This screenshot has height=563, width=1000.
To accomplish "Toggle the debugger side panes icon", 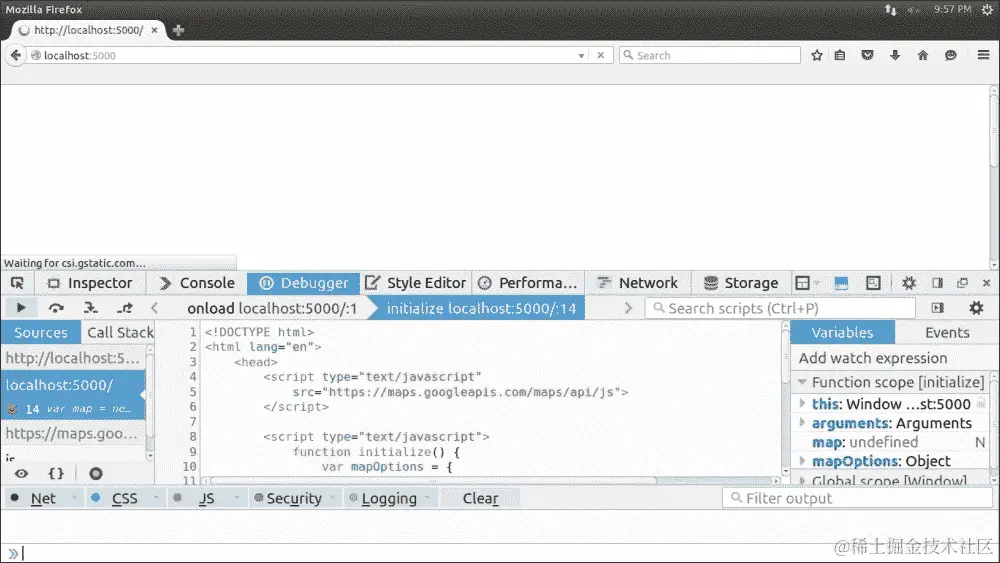I will tap(937, 308).
